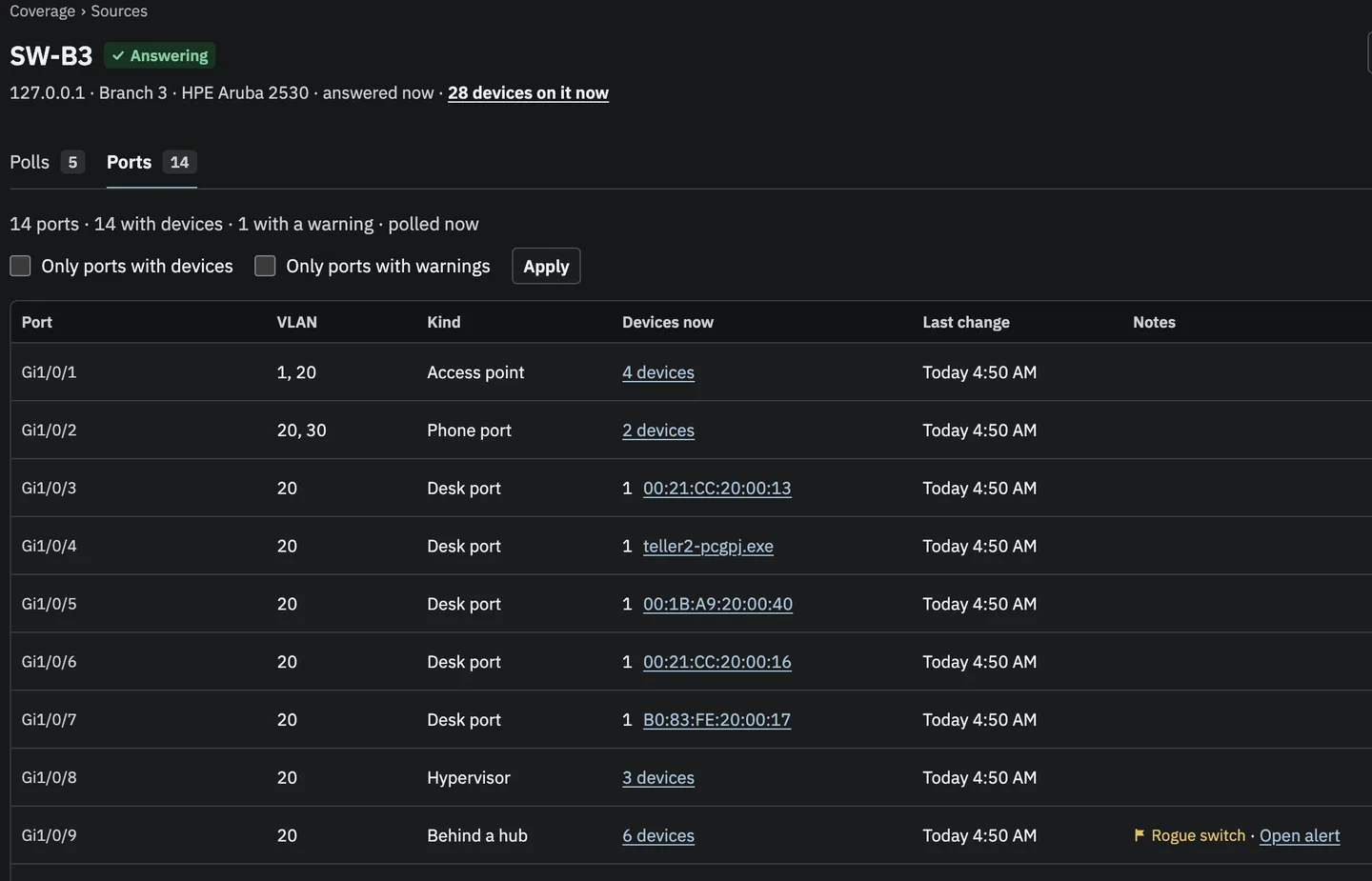
Task: Click the VLAN column header
Action: click(x=297, y=322)
